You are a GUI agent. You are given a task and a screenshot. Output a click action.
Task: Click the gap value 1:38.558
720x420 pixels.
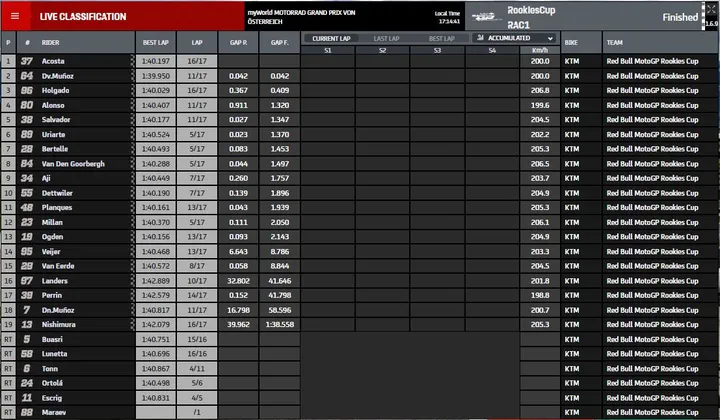coord(280,325)
